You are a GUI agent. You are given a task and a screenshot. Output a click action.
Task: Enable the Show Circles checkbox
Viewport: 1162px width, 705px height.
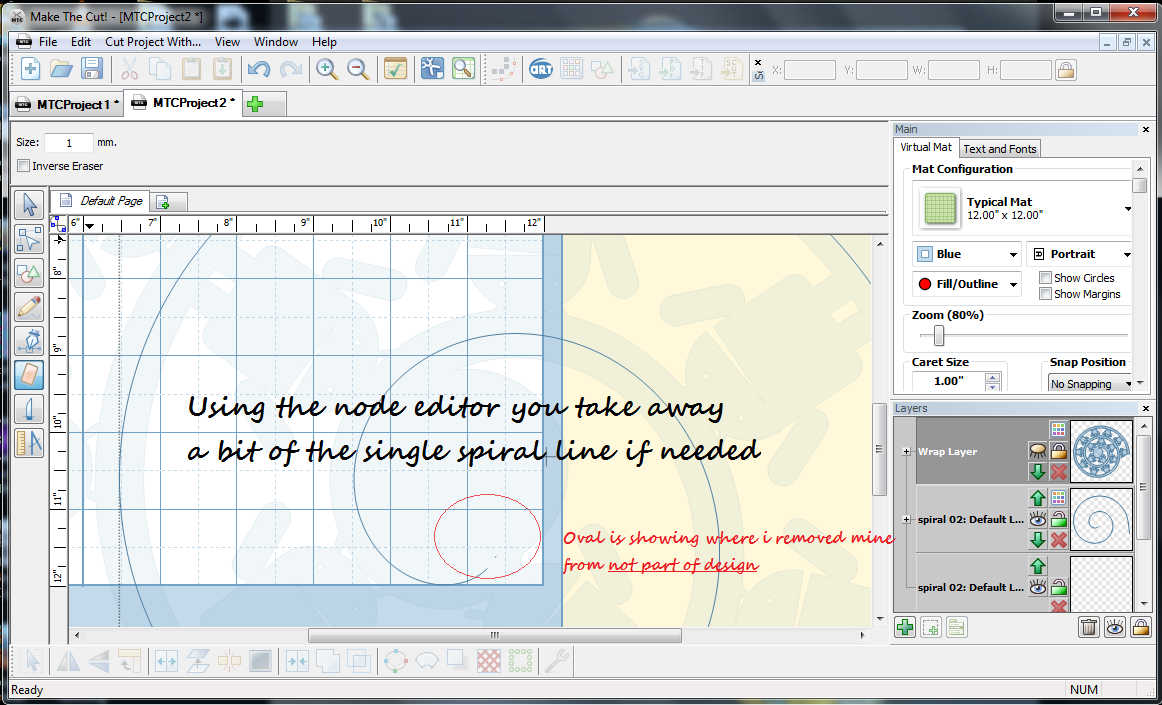(1046, 277)
